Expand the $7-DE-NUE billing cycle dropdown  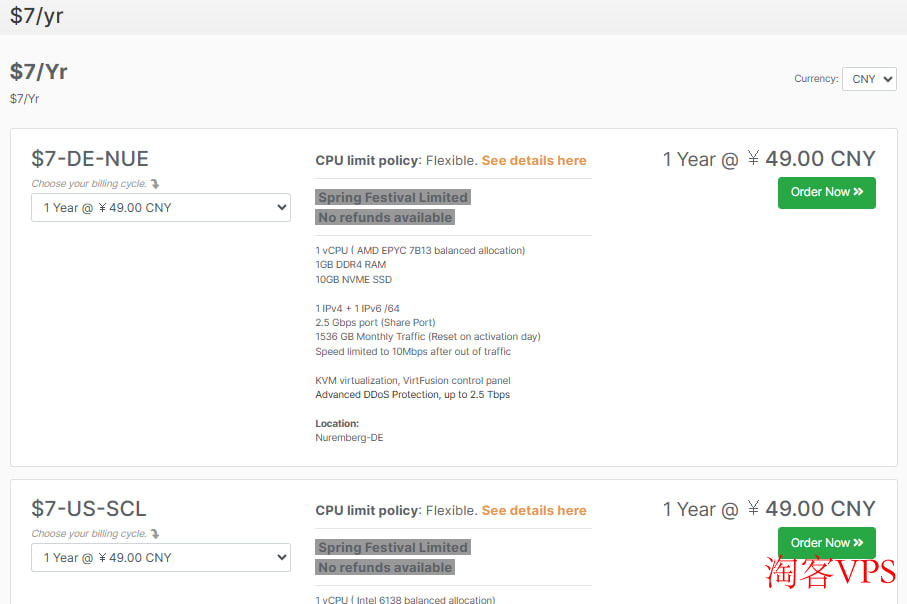[161, 208]
